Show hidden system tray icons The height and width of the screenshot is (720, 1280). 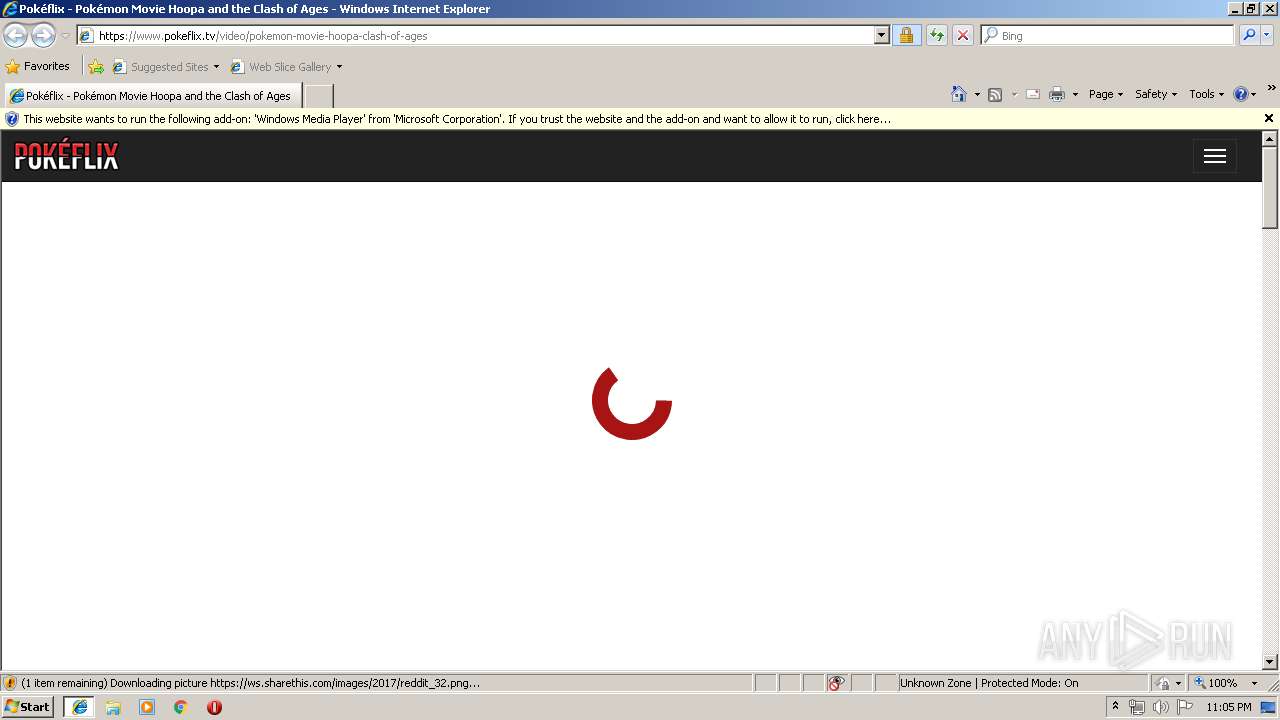[1115, 707]
